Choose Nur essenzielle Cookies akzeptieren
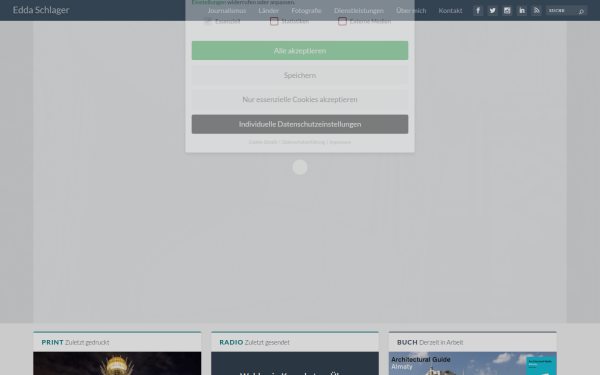Viewport: 600px width, 375px height. coord(300,99)
